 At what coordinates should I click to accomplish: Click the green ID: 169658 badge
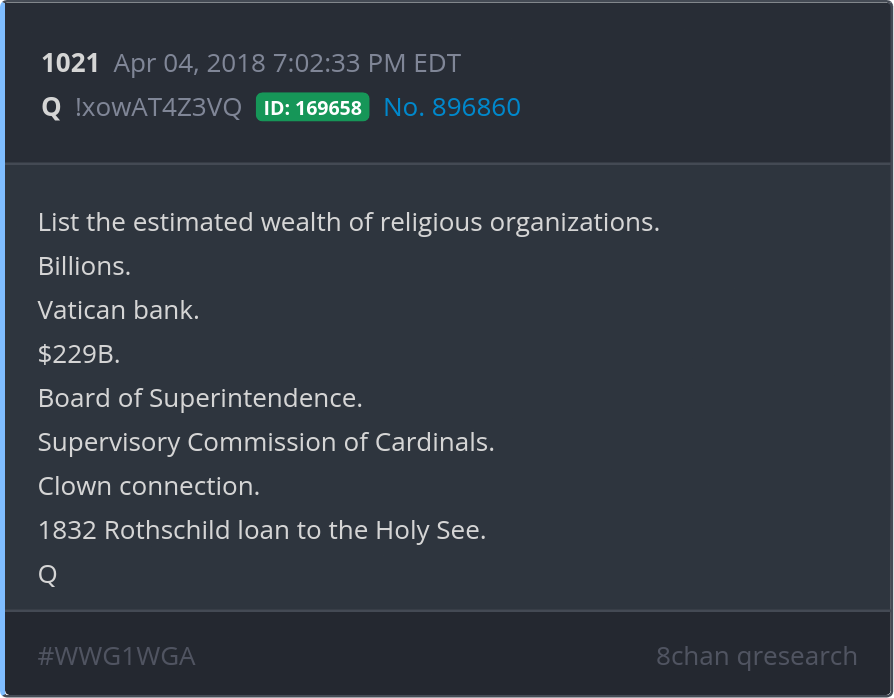point(313,108)
